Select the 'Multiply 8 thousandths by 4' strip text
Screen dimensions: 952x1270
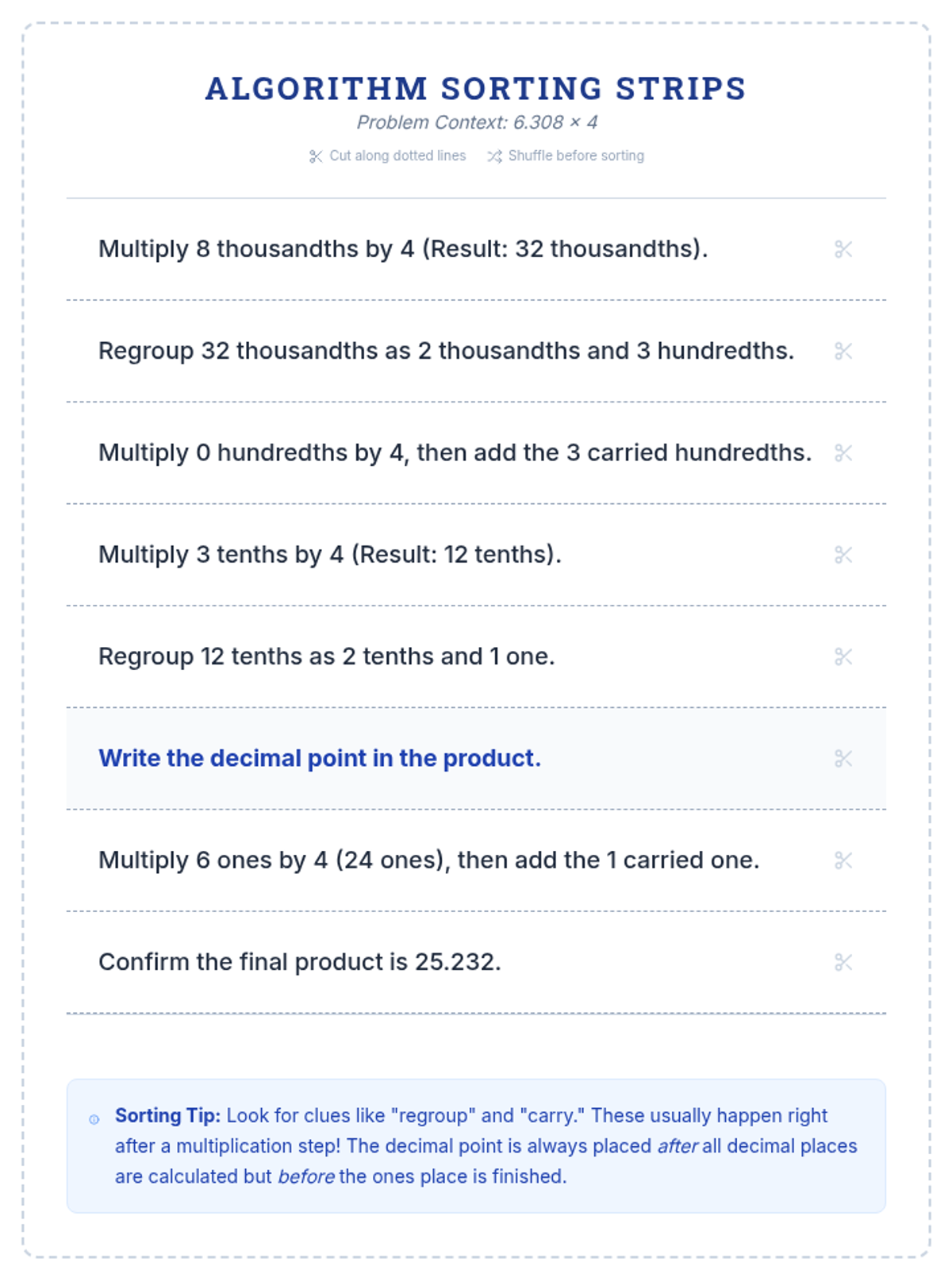(402, 249)
